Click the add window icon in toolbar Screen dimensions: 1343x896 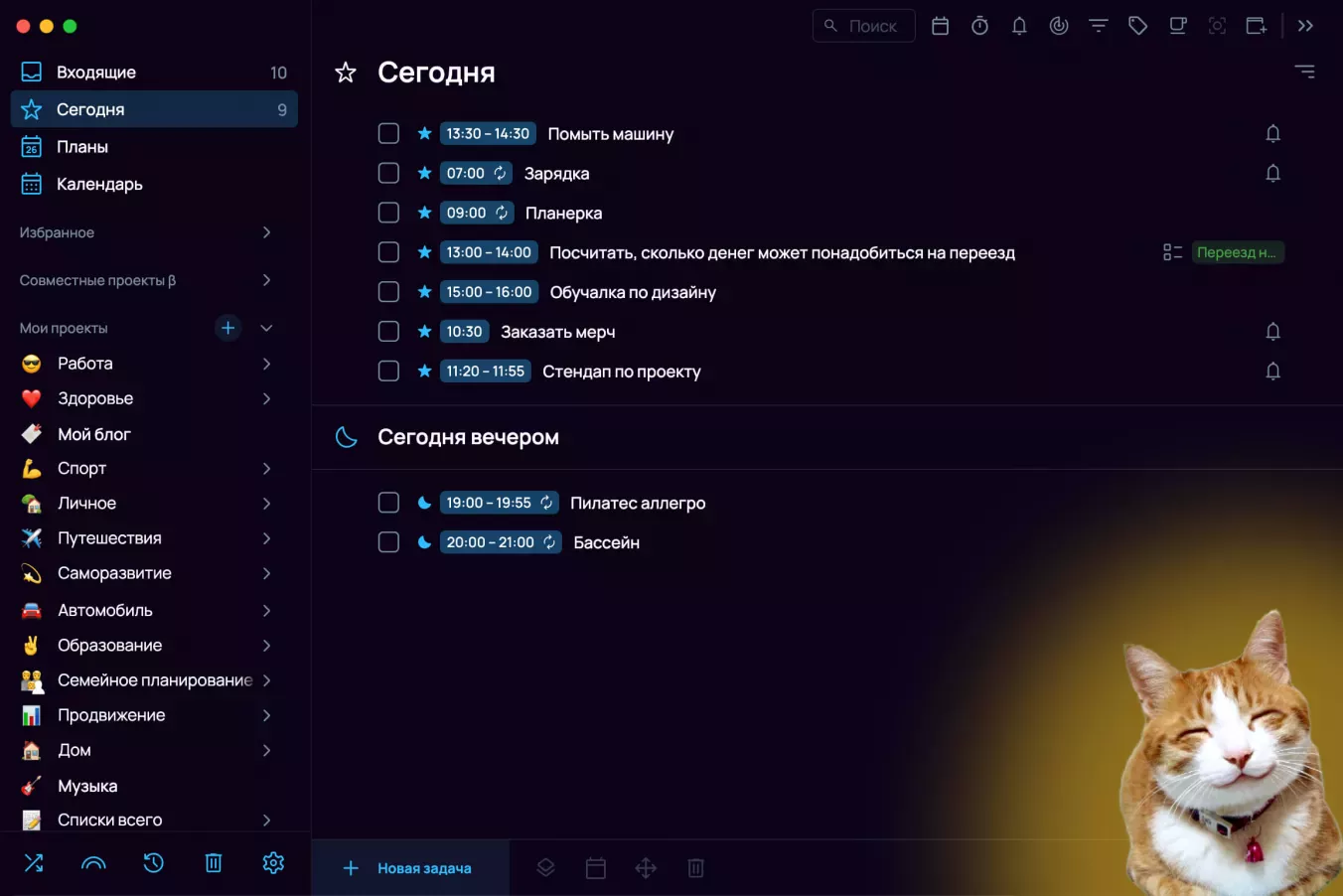pos(1257,26)
